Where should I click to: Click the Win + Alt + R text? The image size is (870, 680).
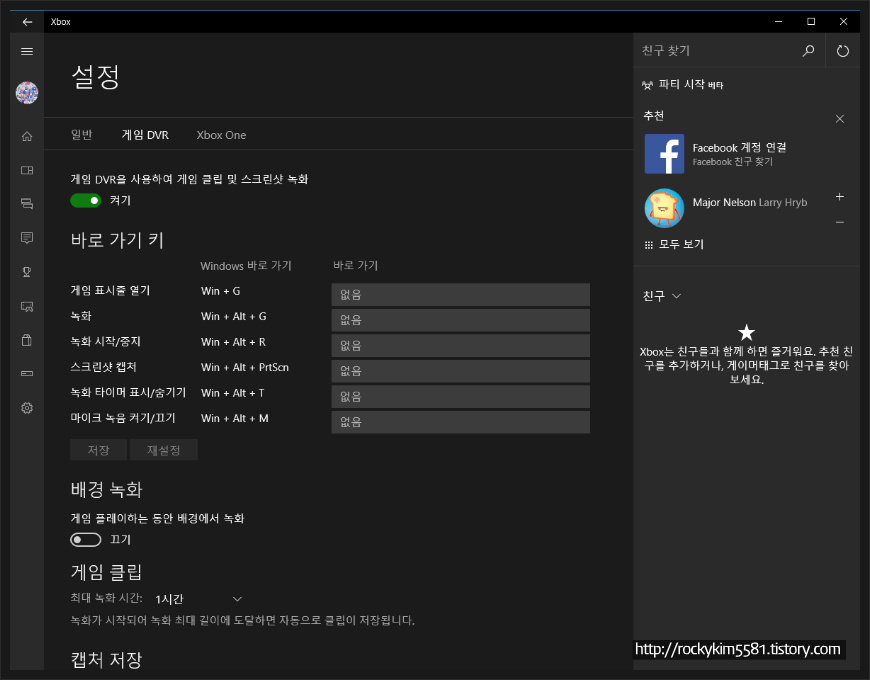pyautogui.click(x=233, y=342)
